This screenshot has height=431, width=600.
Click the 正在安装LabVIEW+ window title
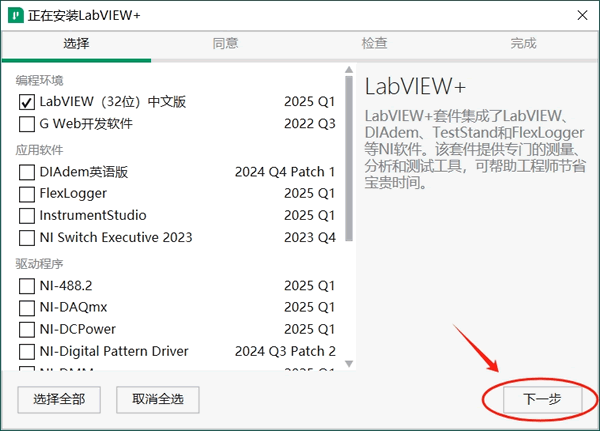pos(84,16)
